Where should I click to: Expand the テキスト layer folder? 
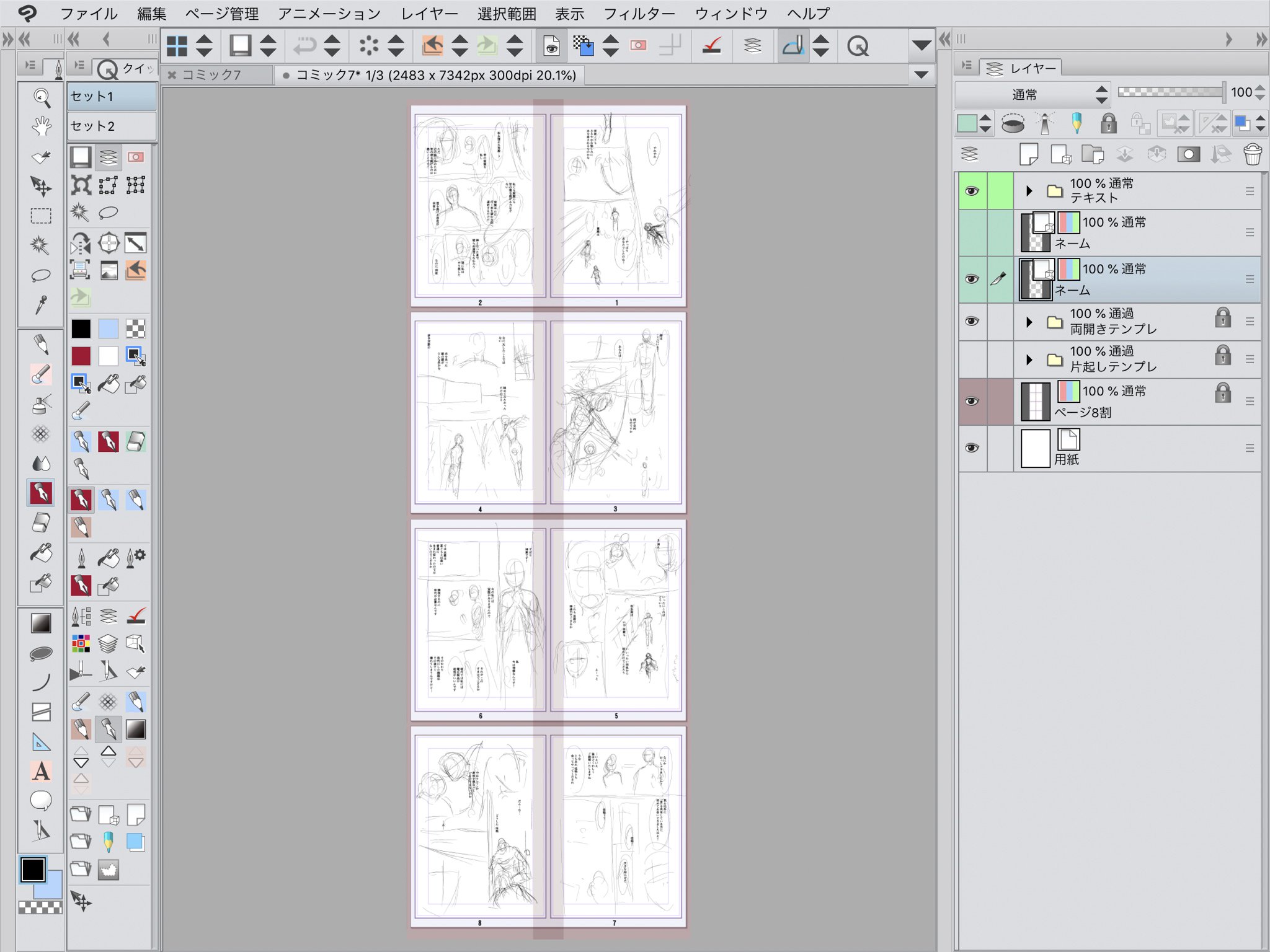(1029, 191)
